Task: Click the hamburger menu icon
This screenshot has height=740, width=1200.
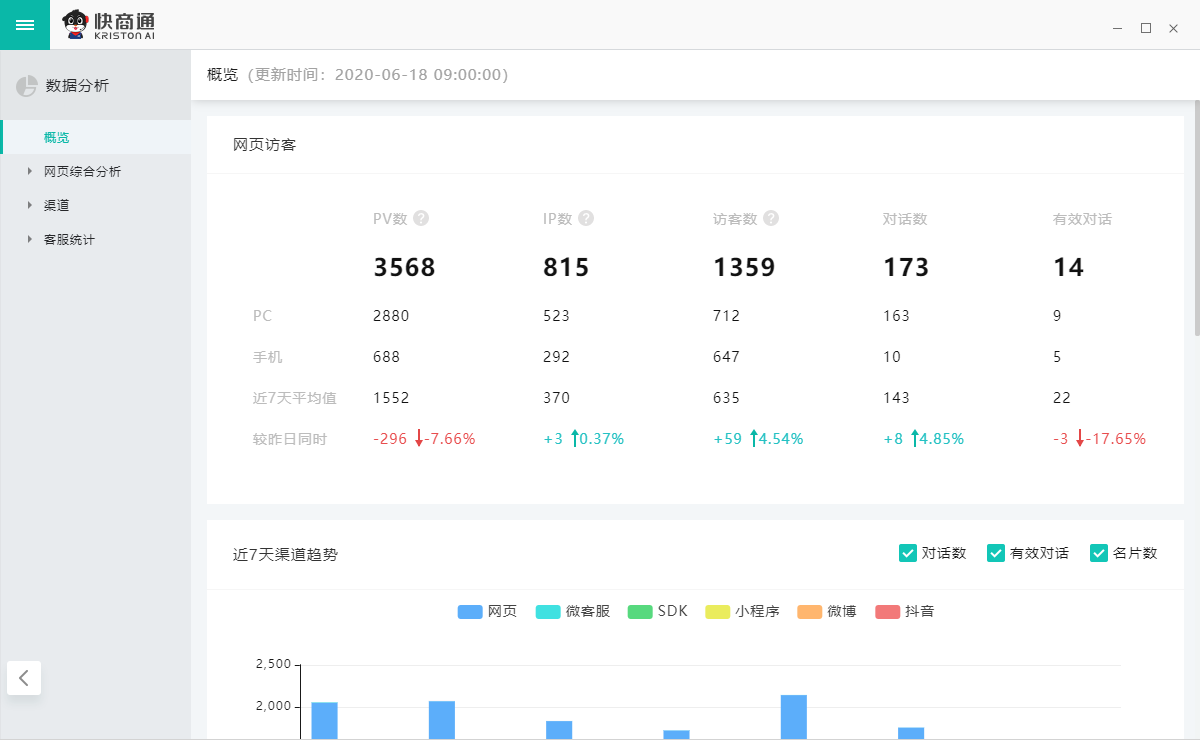Action: tap(25, 25)
